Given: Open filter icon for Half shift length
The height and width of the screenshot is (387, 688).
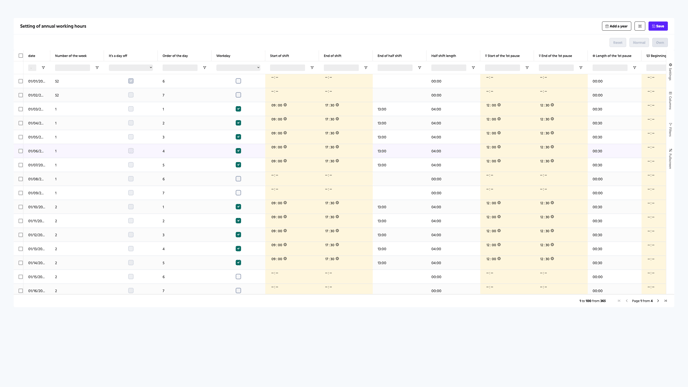Looking at the screenshot, I should click(x=473, y=68).
